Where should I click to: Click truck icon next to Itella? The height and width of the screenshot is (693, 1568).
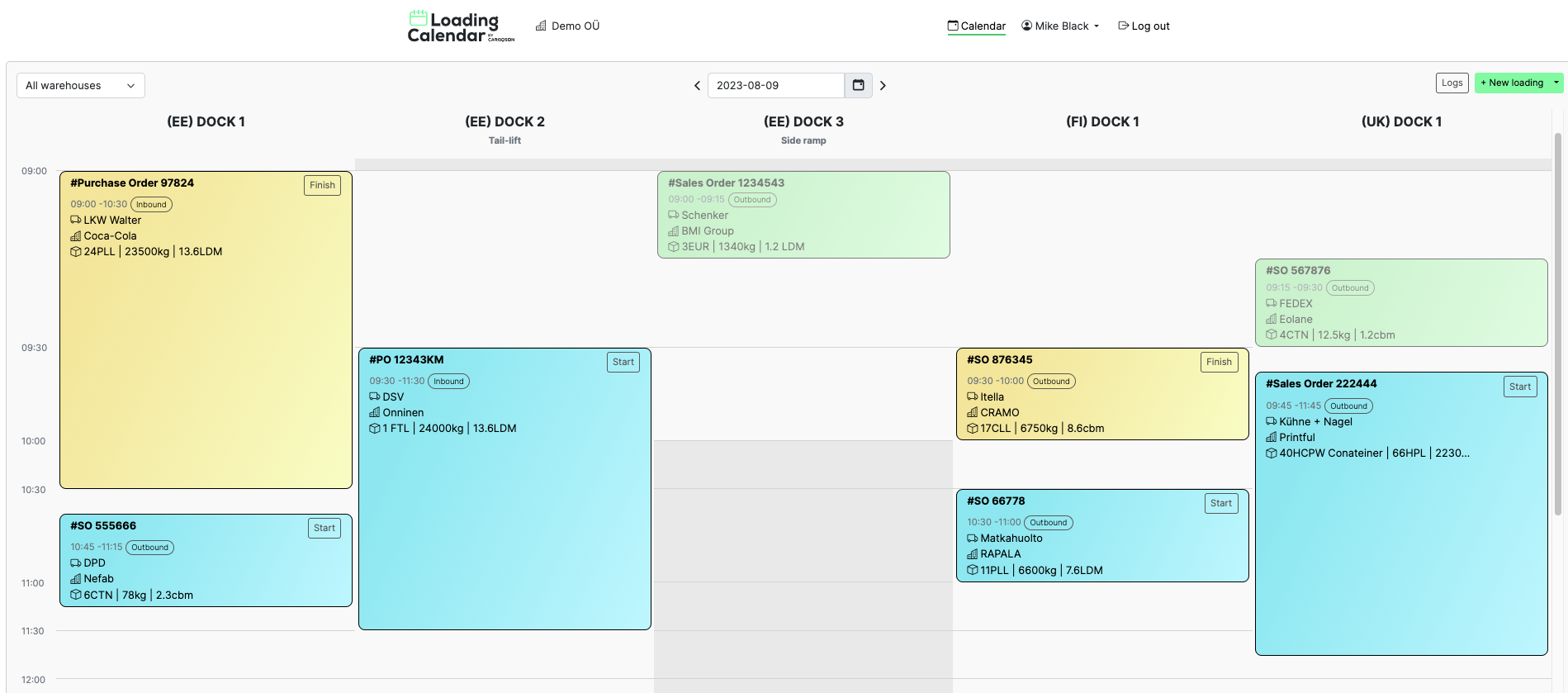973,396
